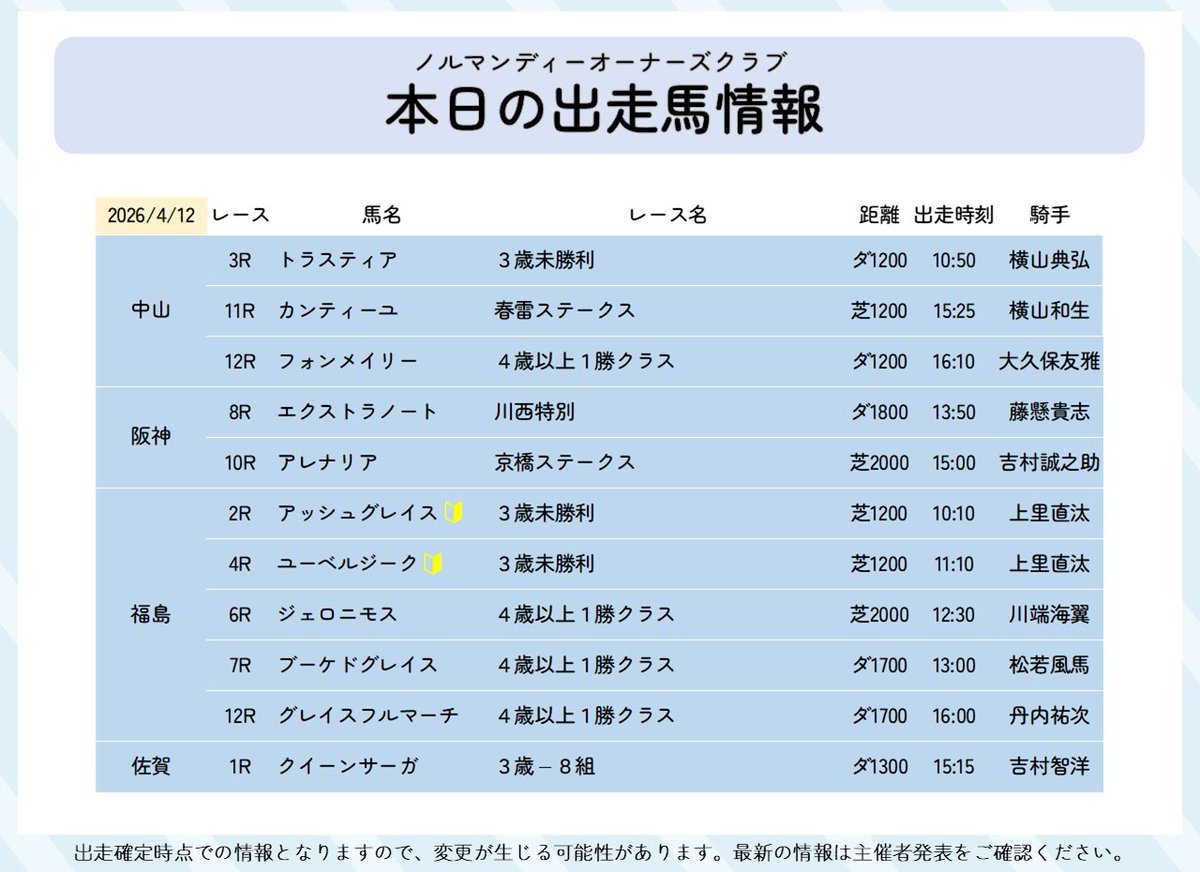Click distance ダ1300 in クイーンサーガ row
The height and width of the screenshot is (872, 1200).
(x=879, y=766)
